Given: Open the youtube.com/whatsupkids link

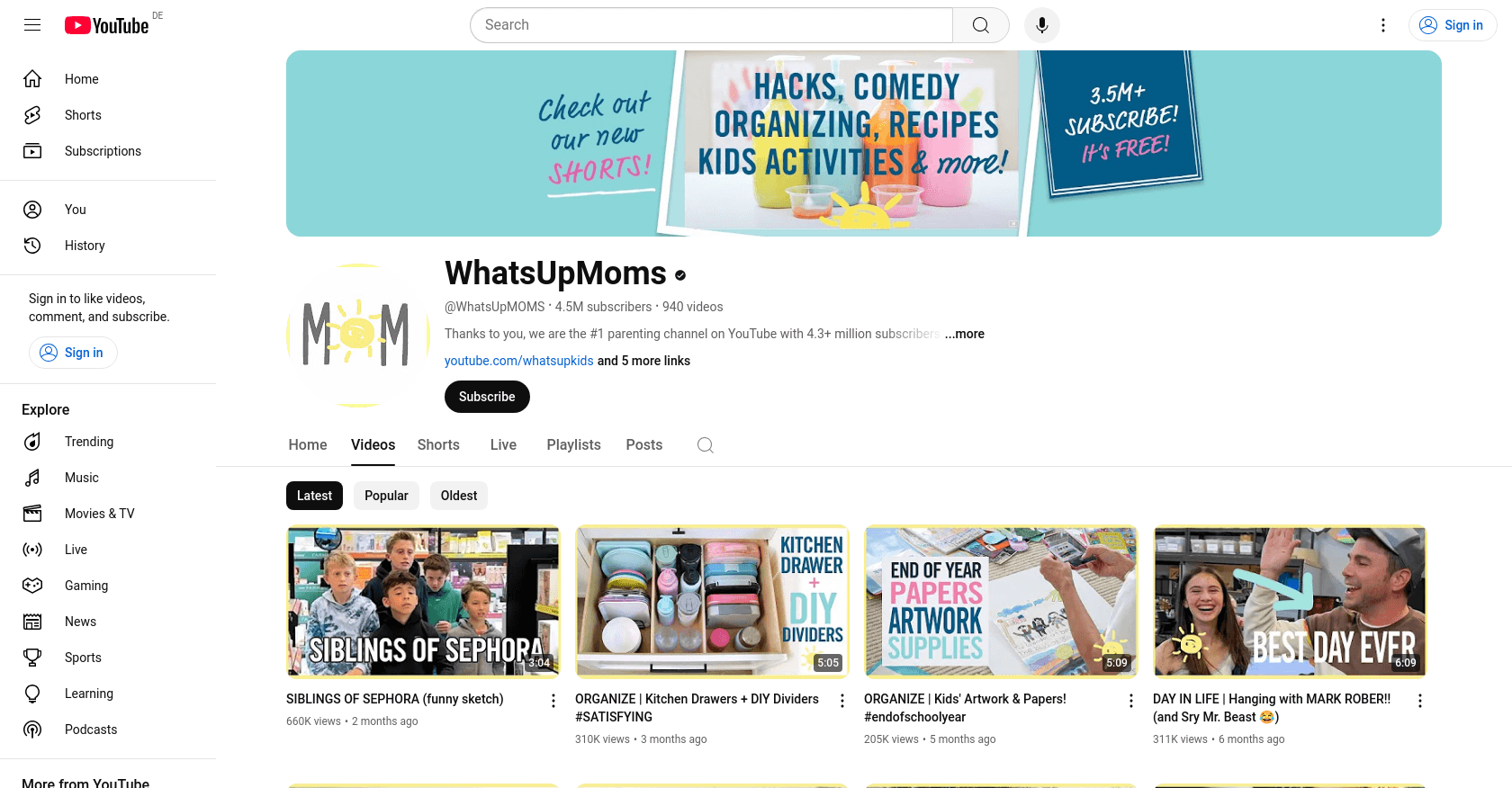Looking at the screenshot, I should tap(519, 361).
